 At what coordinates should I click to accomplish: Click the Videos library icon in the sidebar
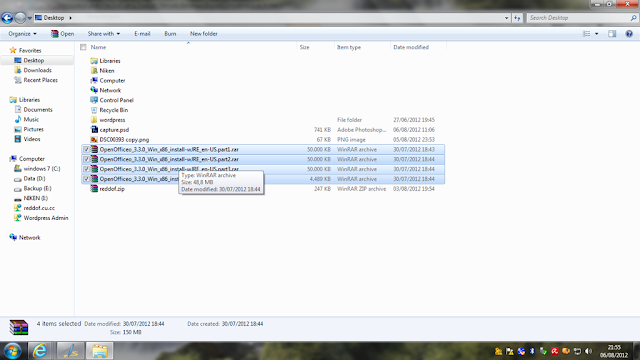18,139
